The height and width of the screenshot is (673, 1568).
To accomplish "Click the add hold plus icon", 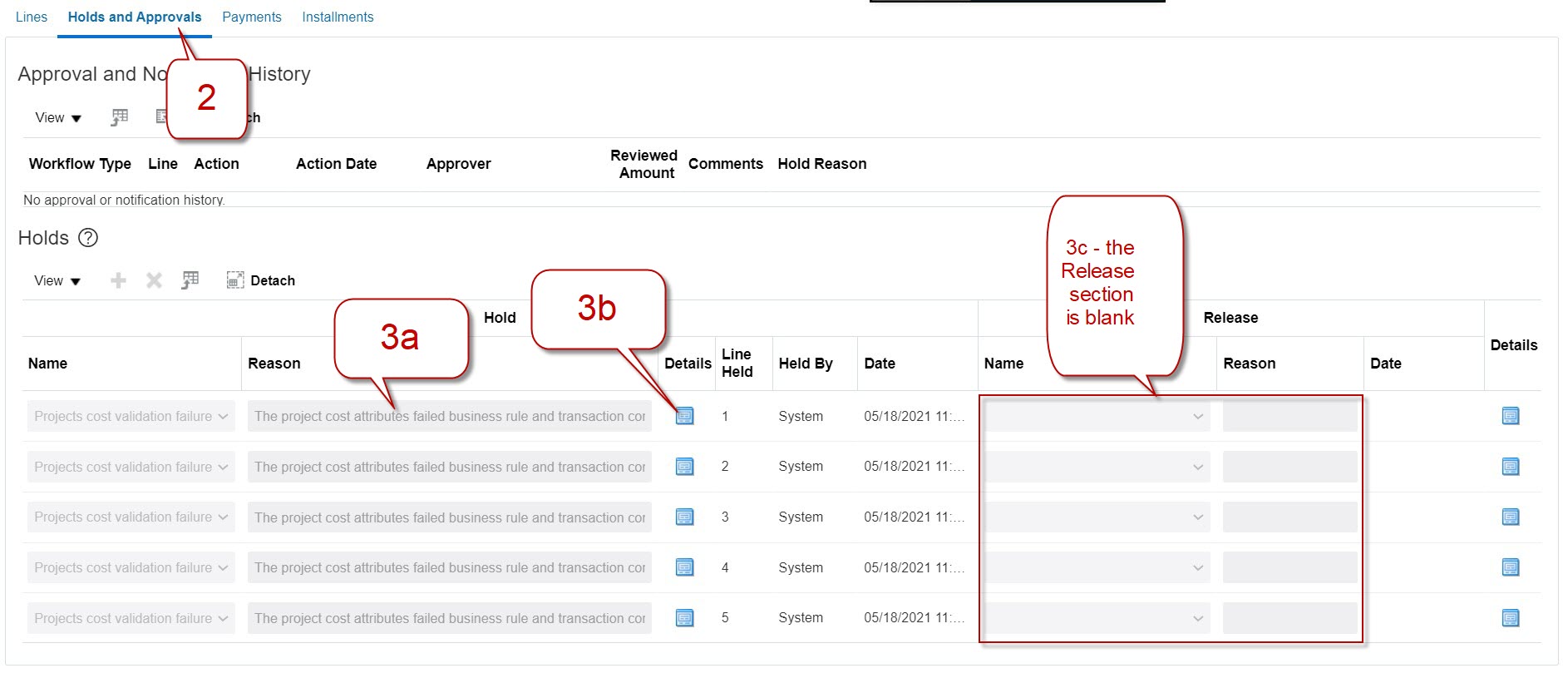I will coord(119,280).
